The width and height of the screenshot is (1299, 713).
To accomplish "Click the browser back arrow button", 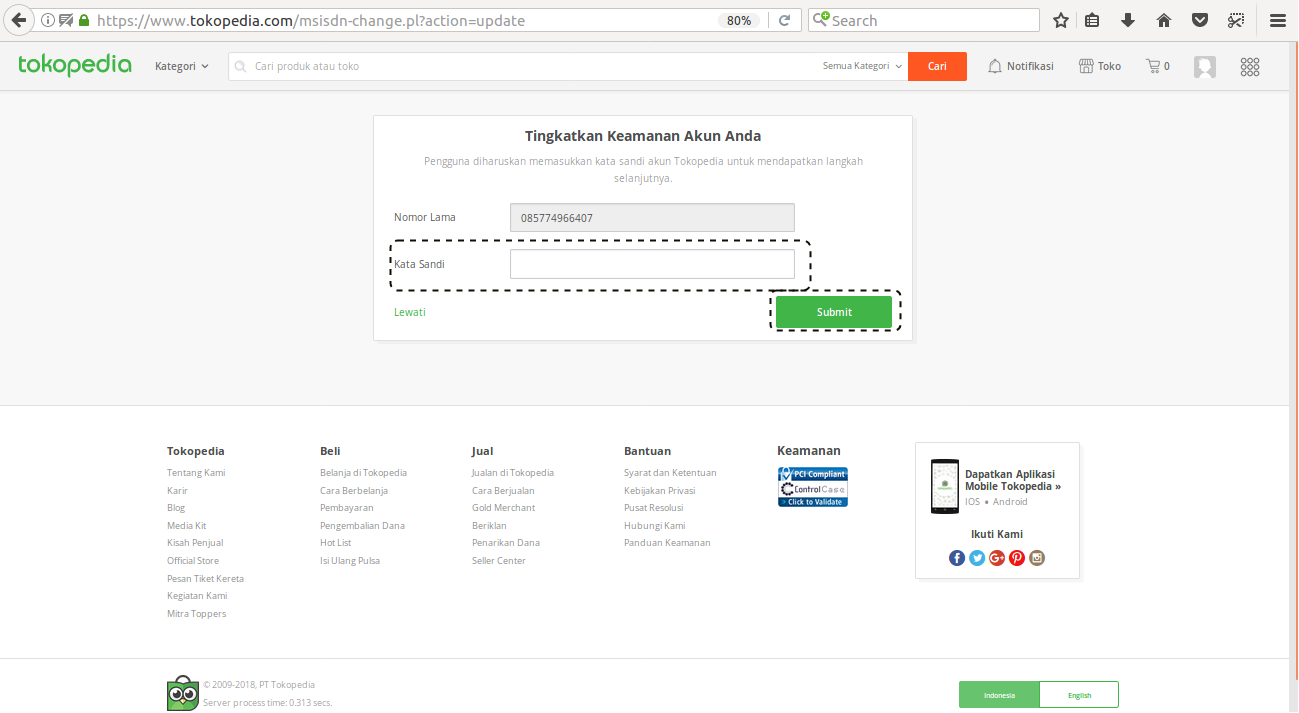I will 18,20.
